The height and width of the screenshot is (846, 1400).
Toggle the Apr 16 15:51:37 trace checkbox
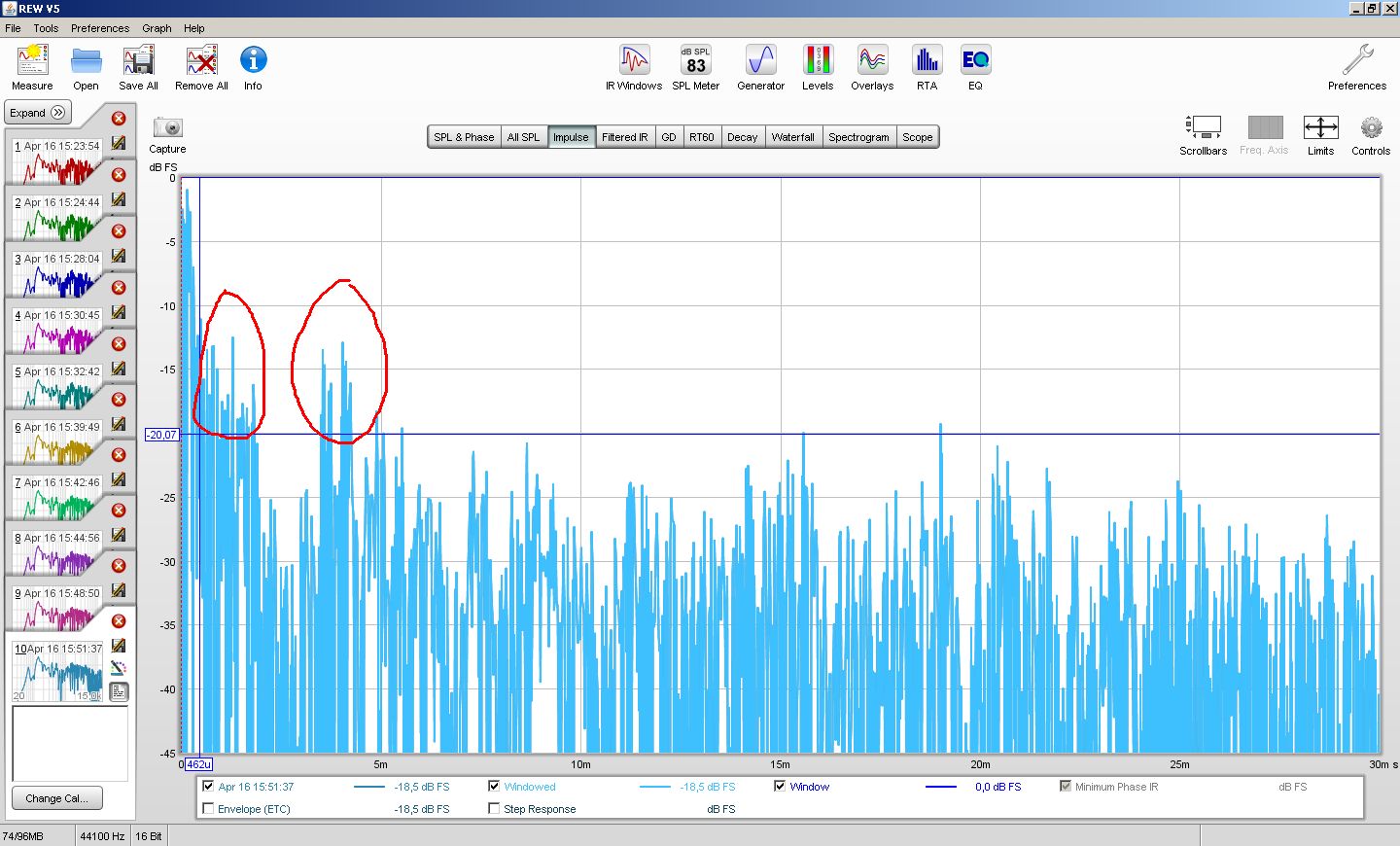click(x=208, y=787)
